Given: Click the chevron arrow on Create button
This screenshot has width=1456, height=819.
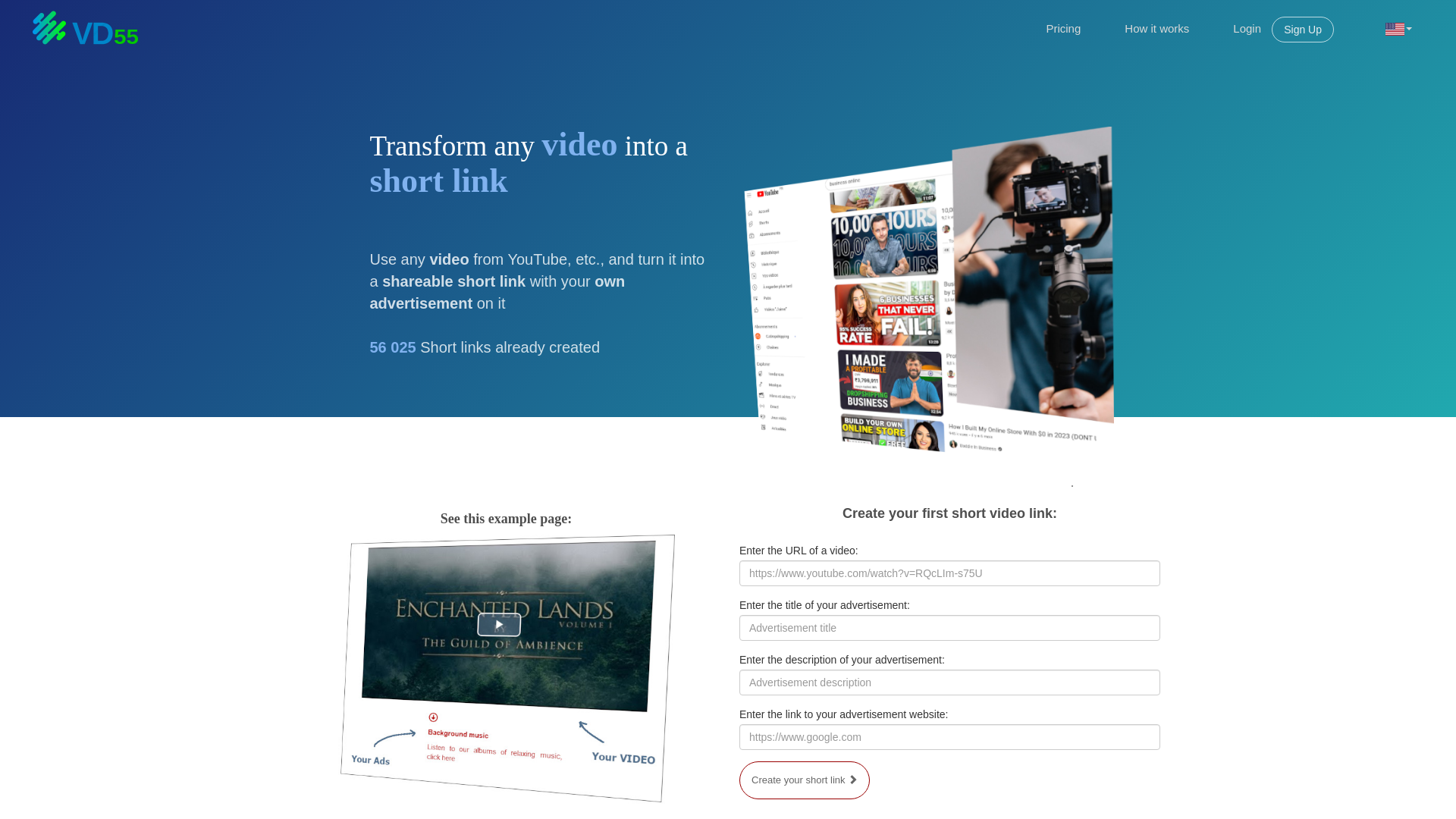Looking at the screenshot, I should click(x=853, y=780).
